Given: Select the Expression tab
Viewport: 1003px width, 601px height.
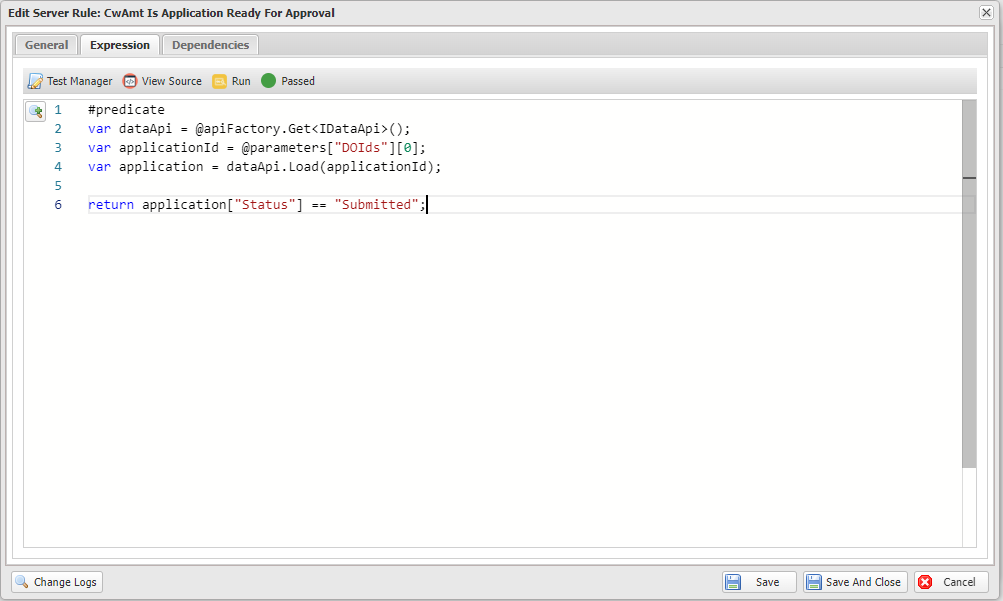Looking at the screenshot, I should (x=120, y=45).
